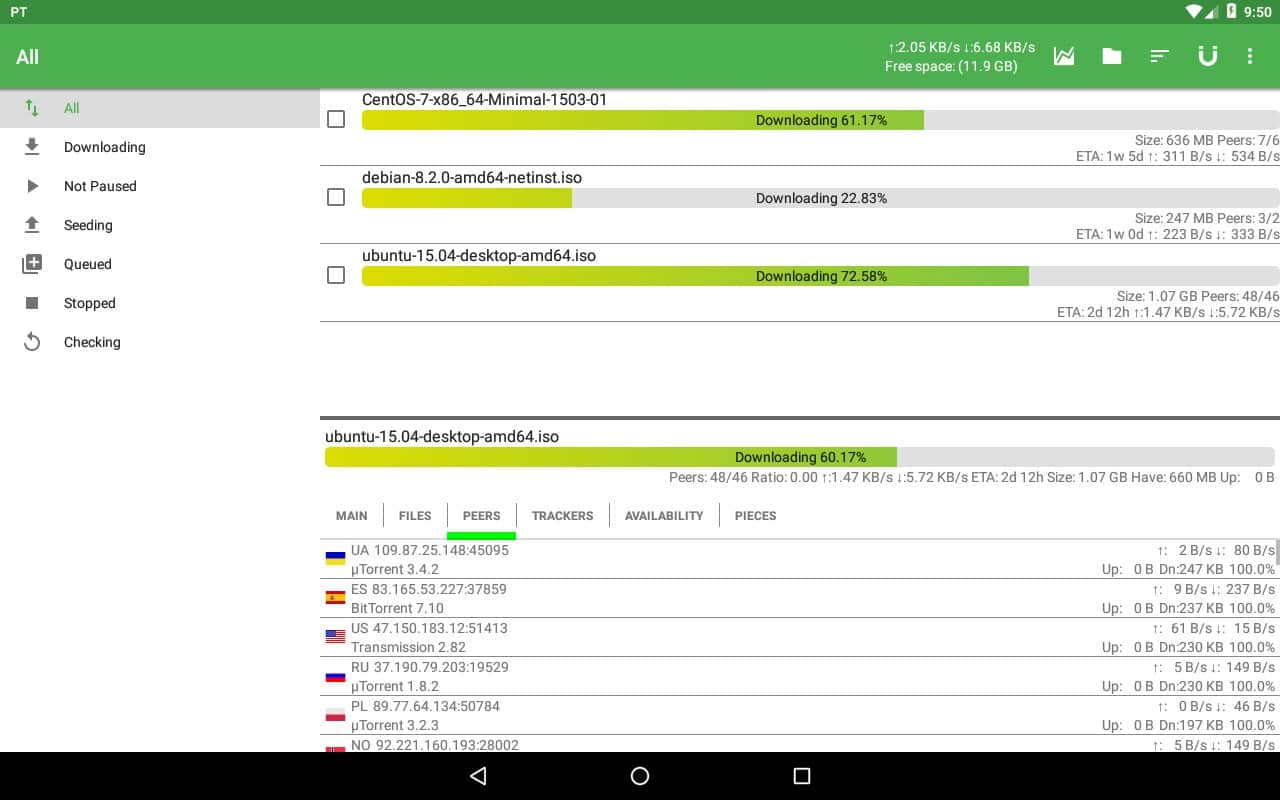1280x800 pixels.
Task: Open the sort options icon
Action: click(1160, 57)
